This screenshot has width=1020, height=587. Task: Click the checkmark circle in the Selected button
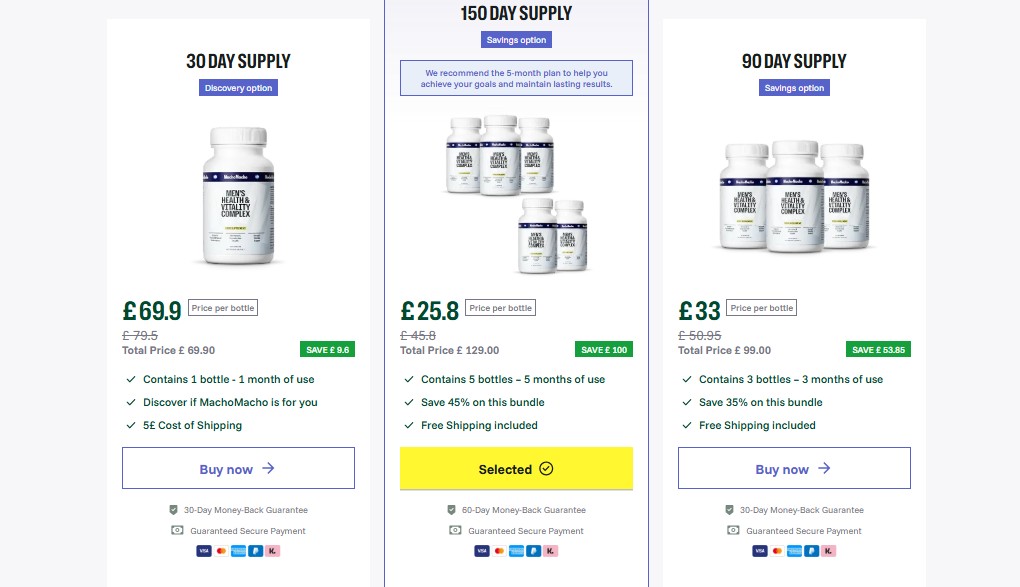(545, 469)
